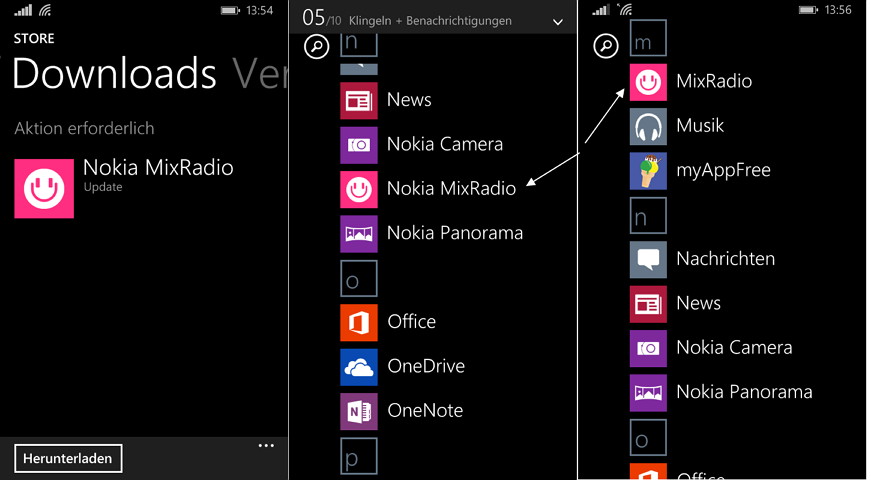This screenshot has height=480, width=871.
Task: Tap the Nokia Panorama label in middle list
Action: click(455, 233)
